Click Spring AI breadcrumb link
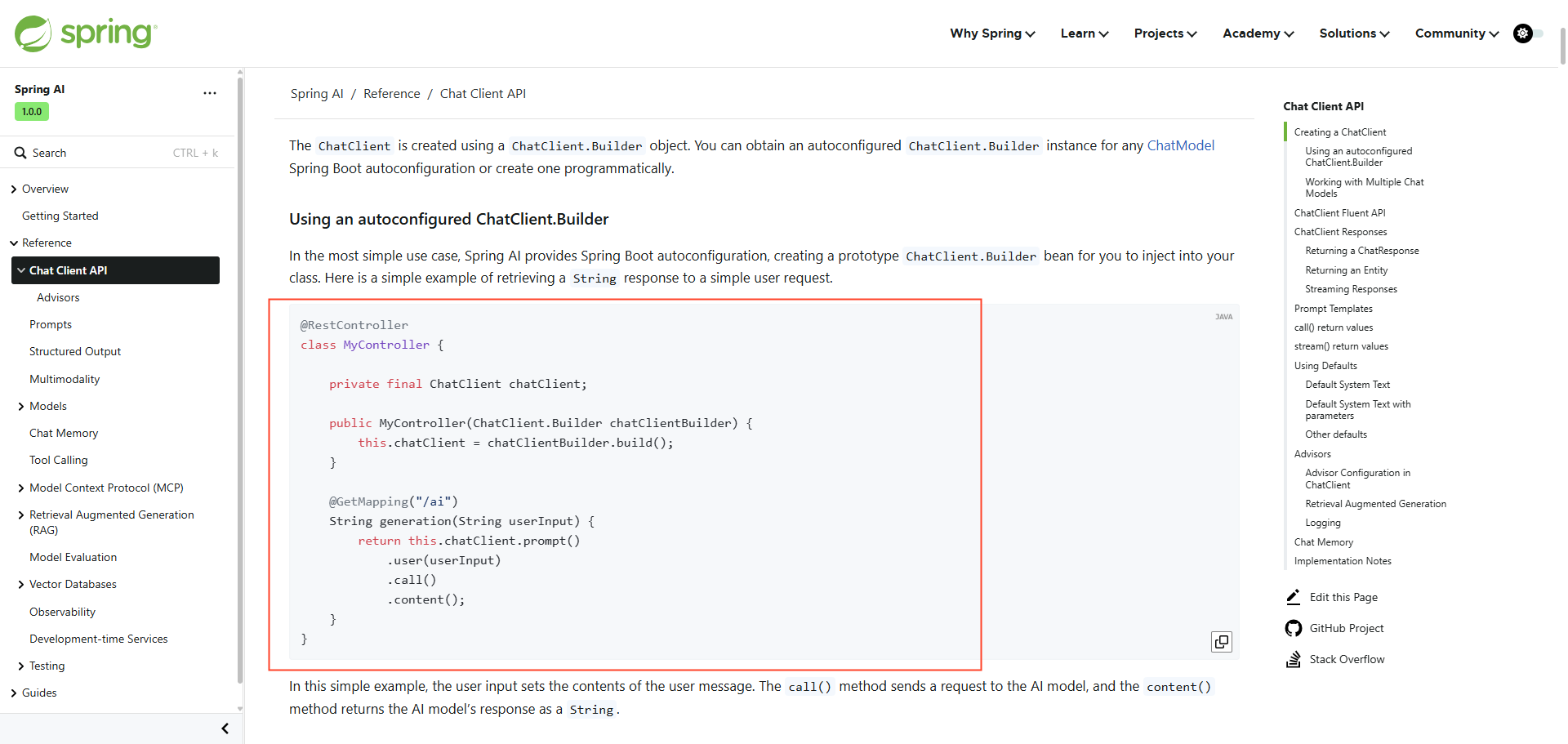Viewport: 1568px width, 744px height. 317,94
